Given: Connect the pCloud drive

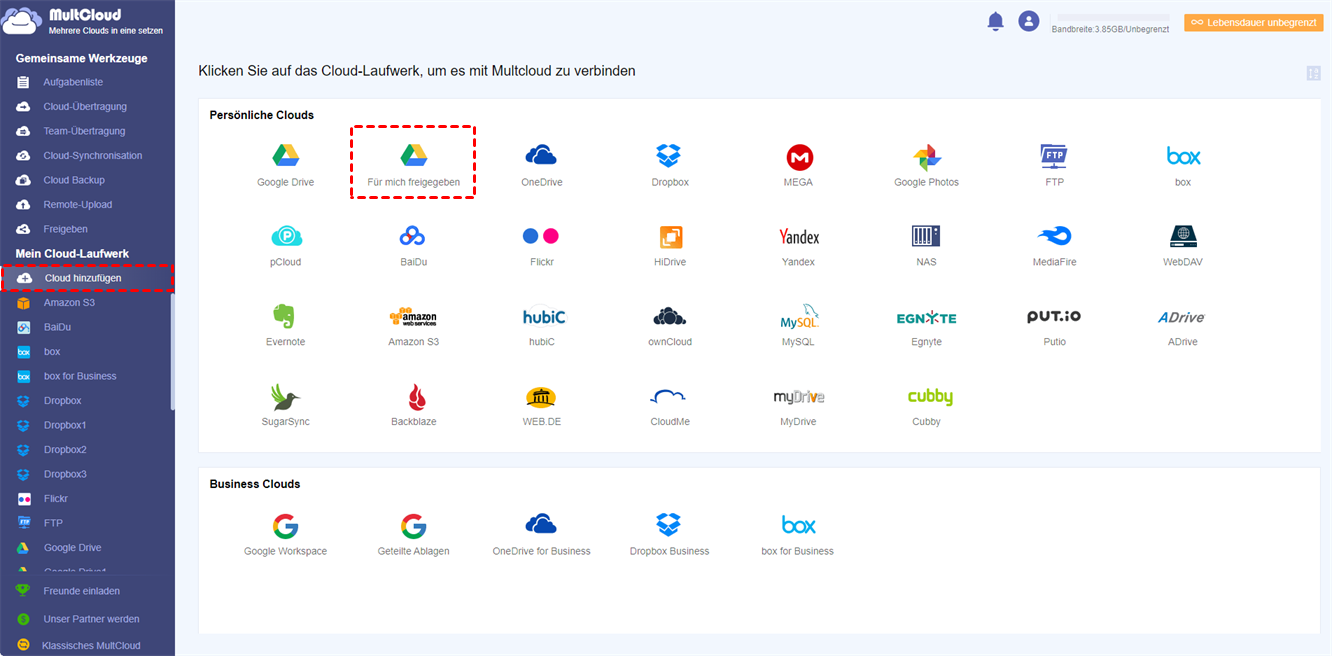Looking at the screenshot, I should 285,245.
